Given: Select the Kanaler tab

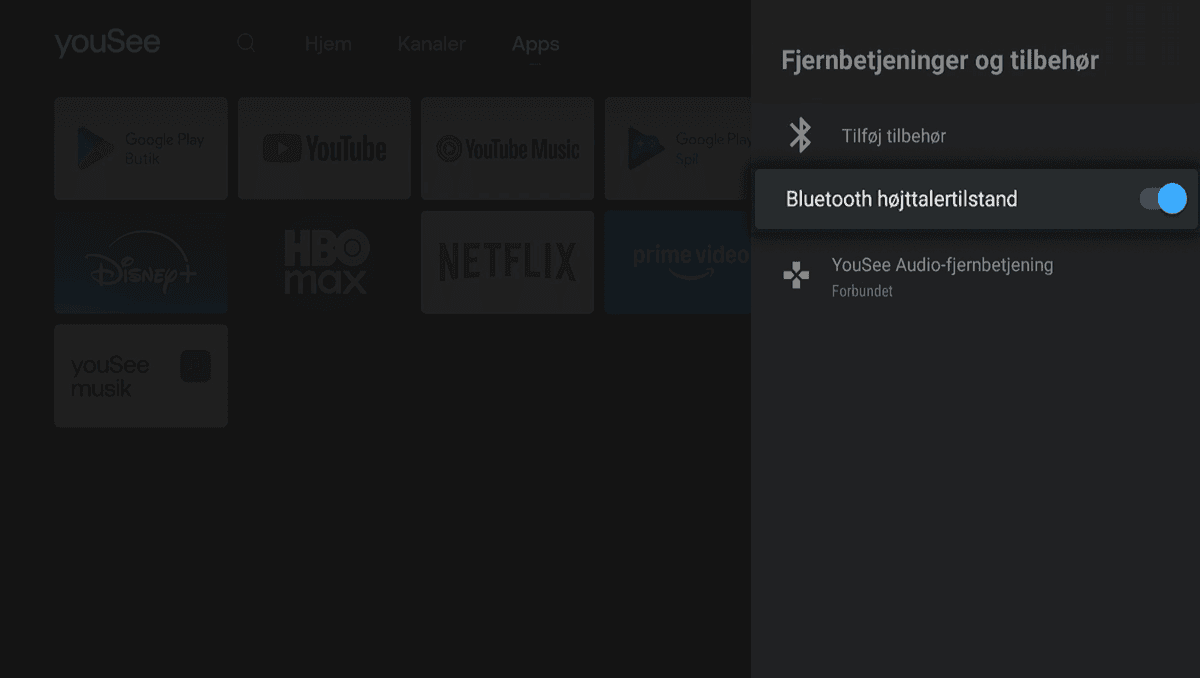Looking at the screenshot, I should (x=432, y=44).
